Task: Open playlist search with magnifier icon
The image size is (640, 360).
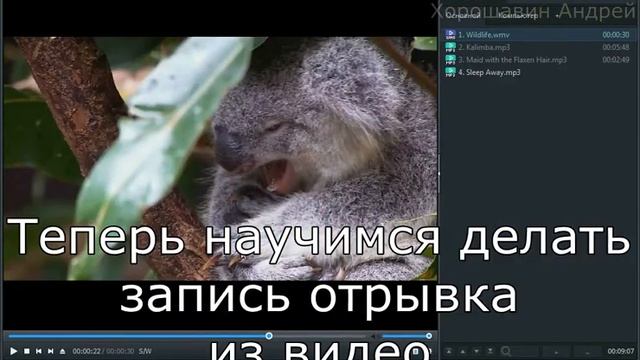Action: click(506, 351)
